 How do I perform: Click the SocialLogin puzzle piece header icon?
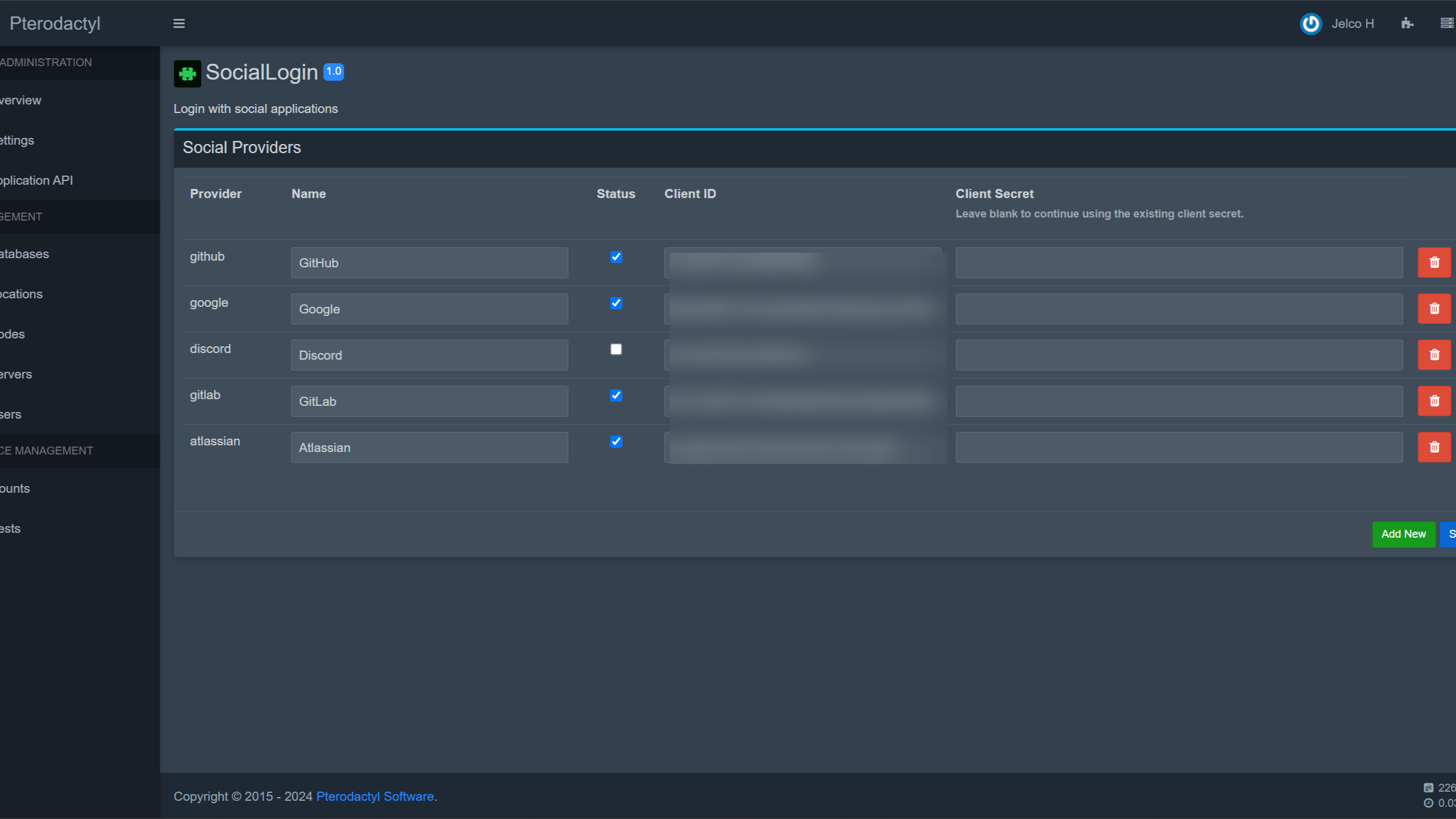pyautogui.click(x=187, y=73)
